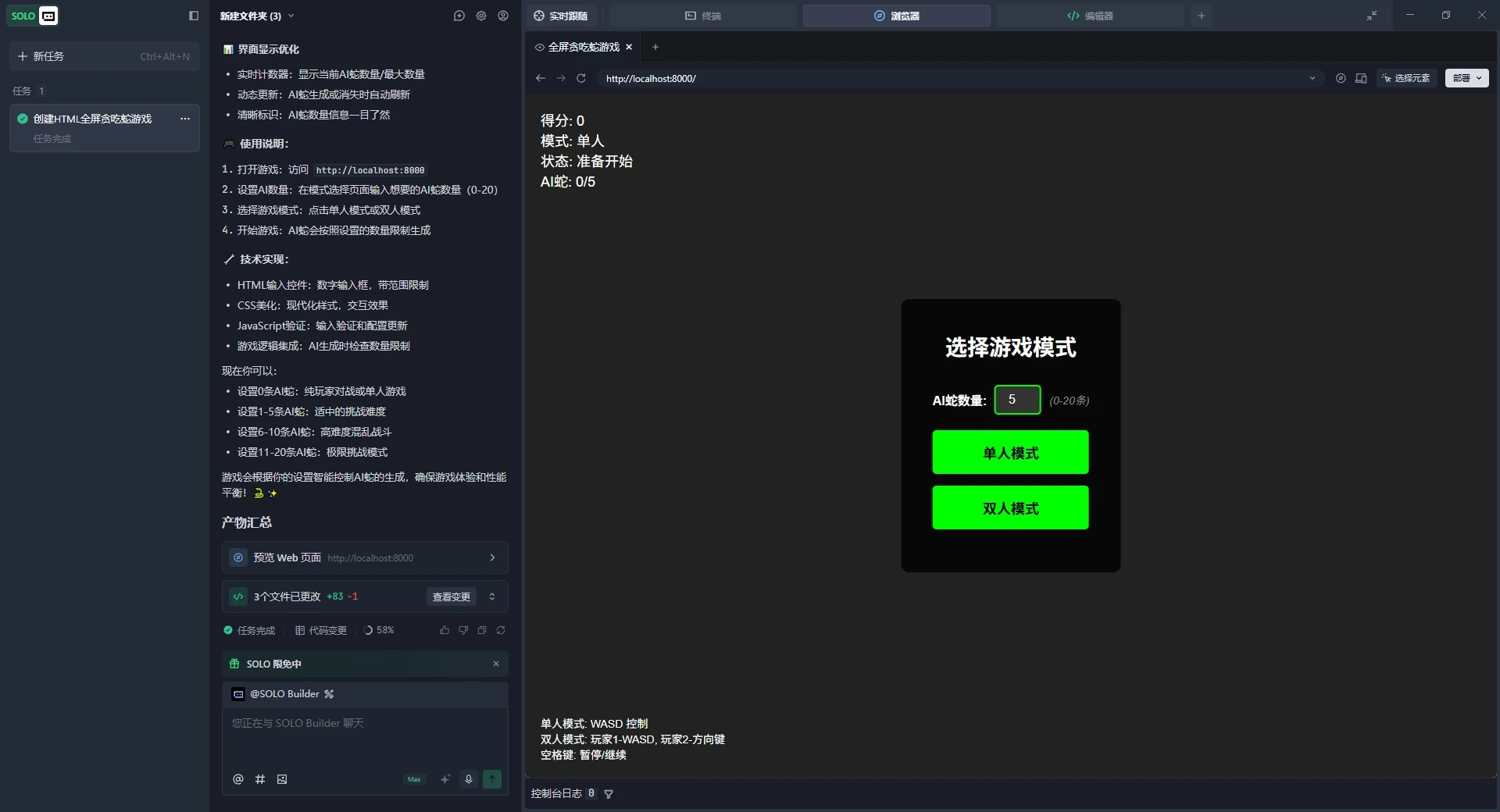This screenshot has width=1500, height=812.
Task: Go forward in the embedded browser
Action: tap(560, 78)
